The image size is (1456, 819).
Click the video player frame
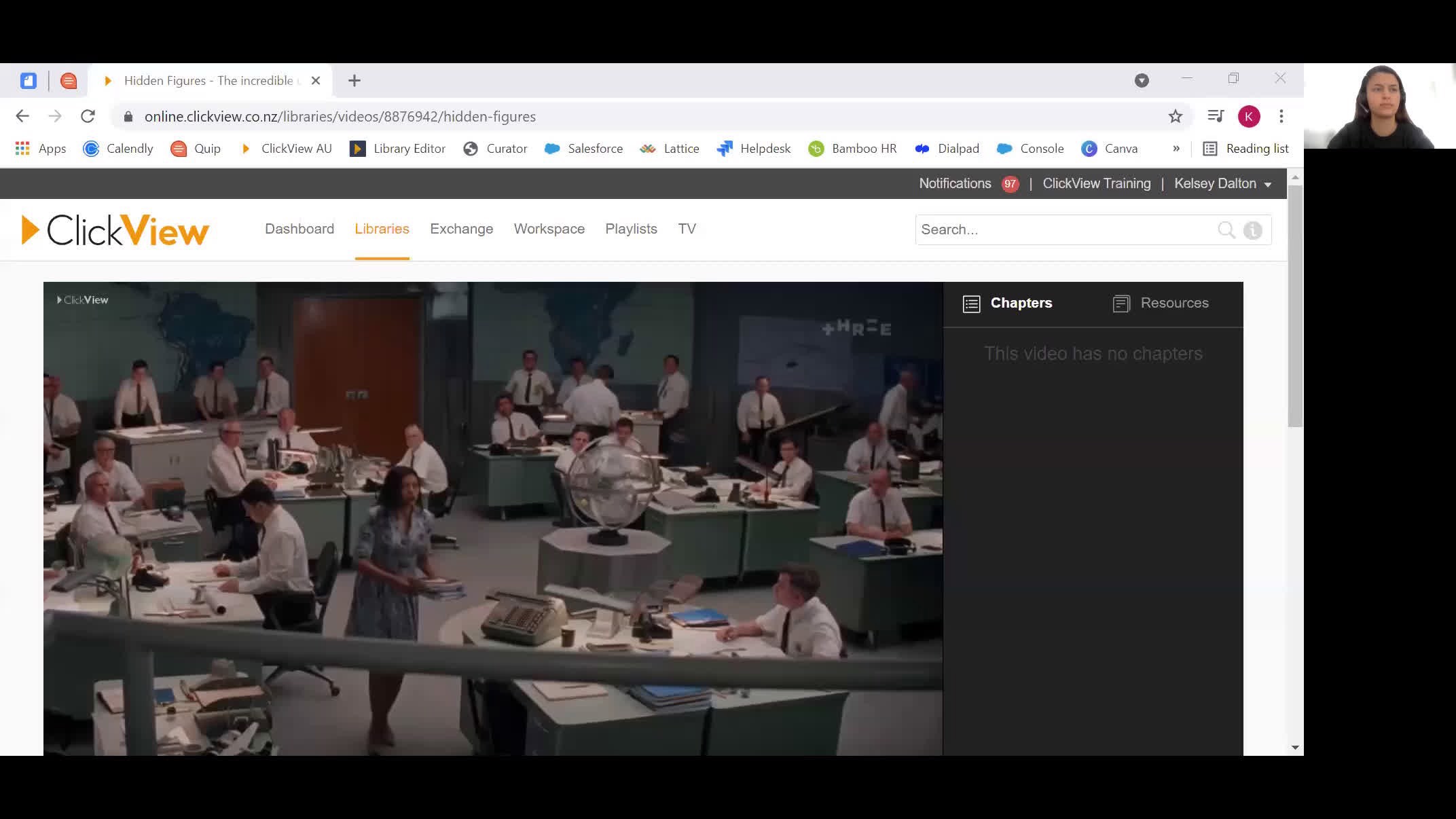[x=493, y=518]
